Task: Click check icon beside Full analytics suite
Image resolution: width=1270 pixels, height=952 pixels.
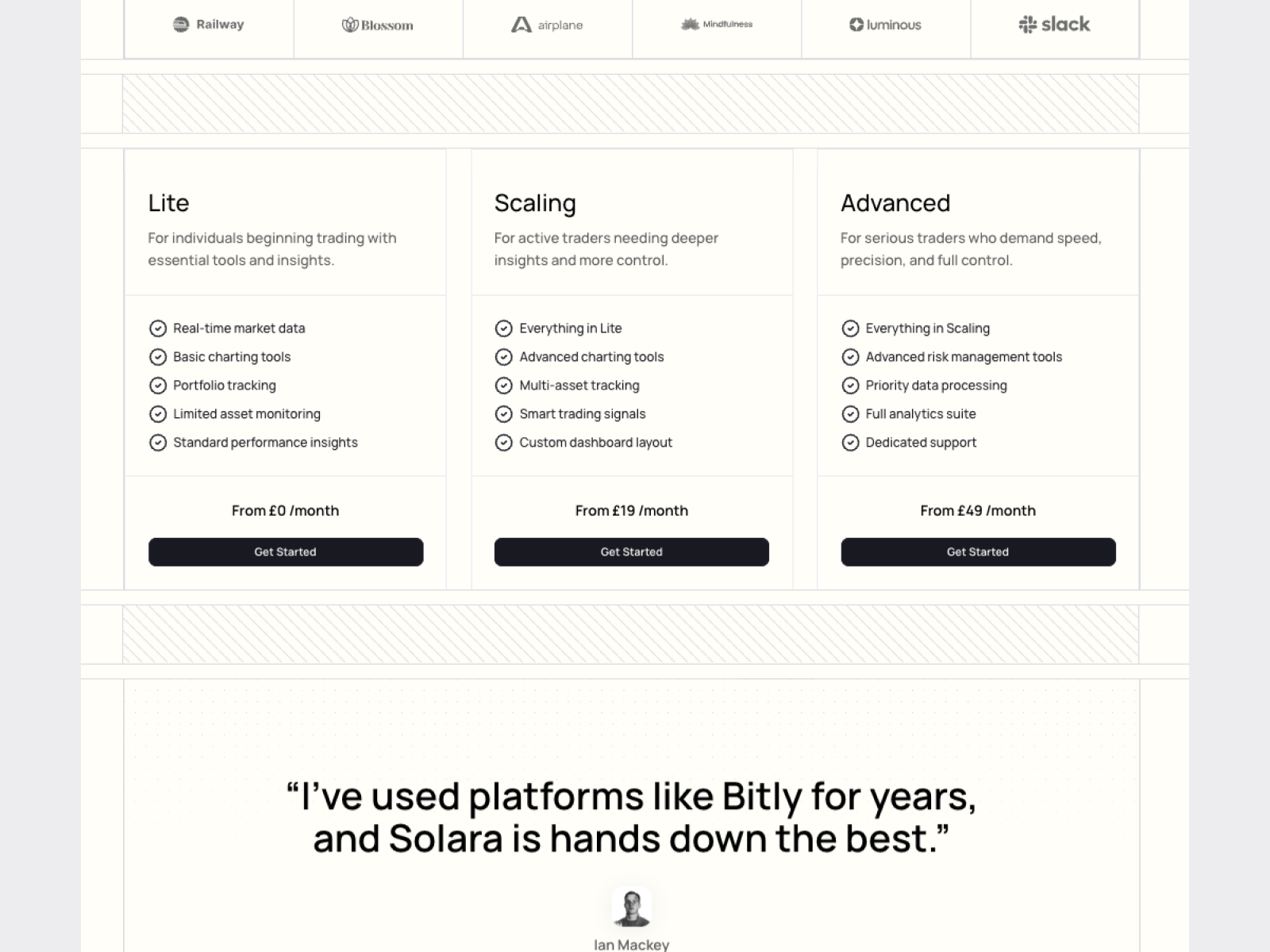Action: coord(850,414)
